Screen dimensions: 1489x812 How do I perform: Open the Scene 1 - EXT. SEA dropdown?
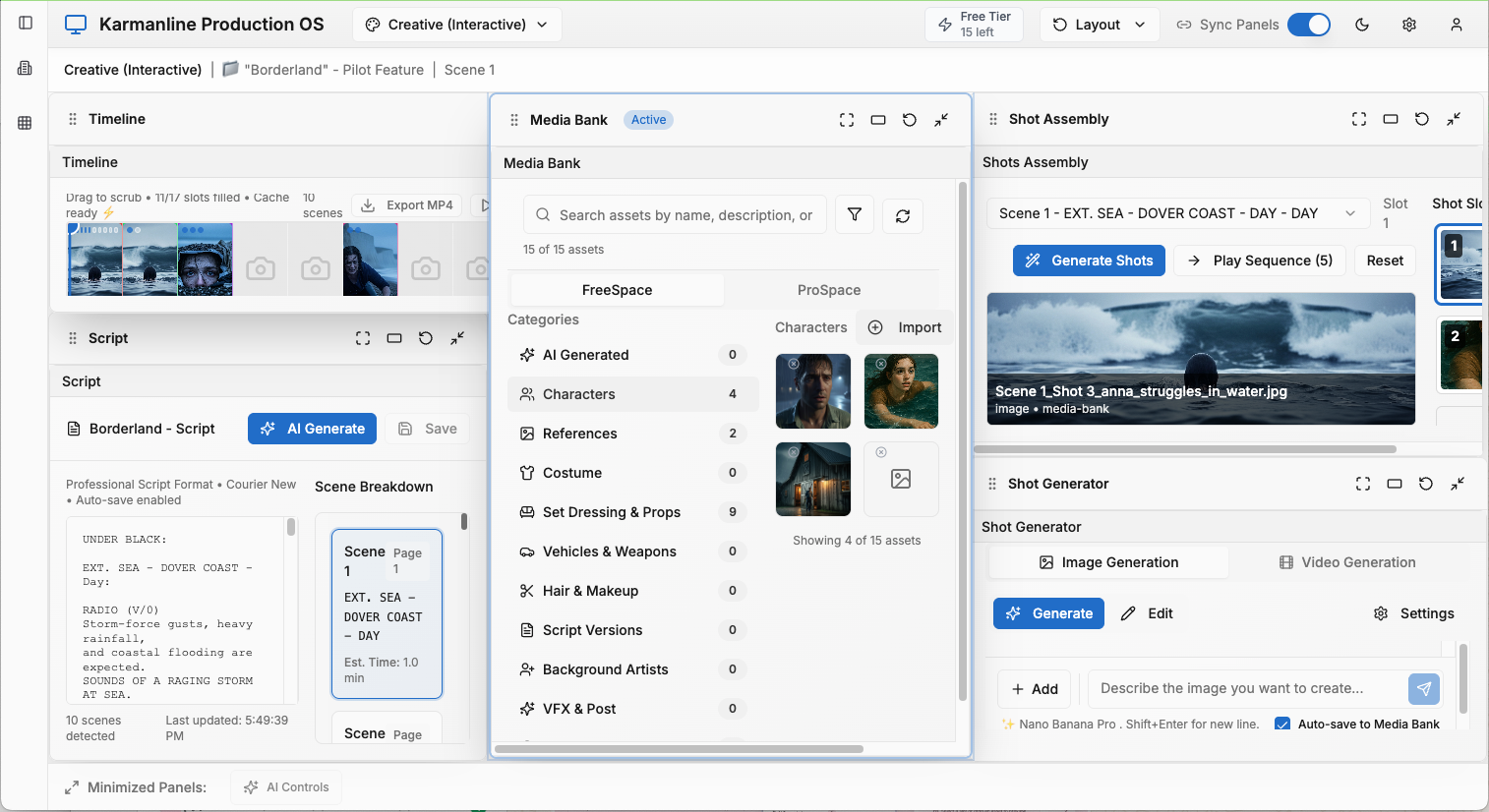pos(1177,213)
